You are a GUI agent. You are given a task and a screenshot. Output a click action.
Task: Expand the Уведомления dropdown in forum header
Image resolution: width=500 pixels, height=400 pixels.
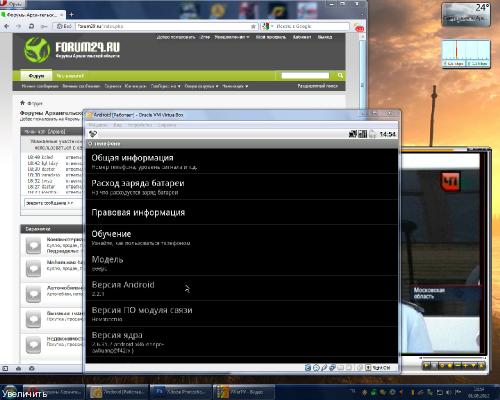[x=232, y=37]
